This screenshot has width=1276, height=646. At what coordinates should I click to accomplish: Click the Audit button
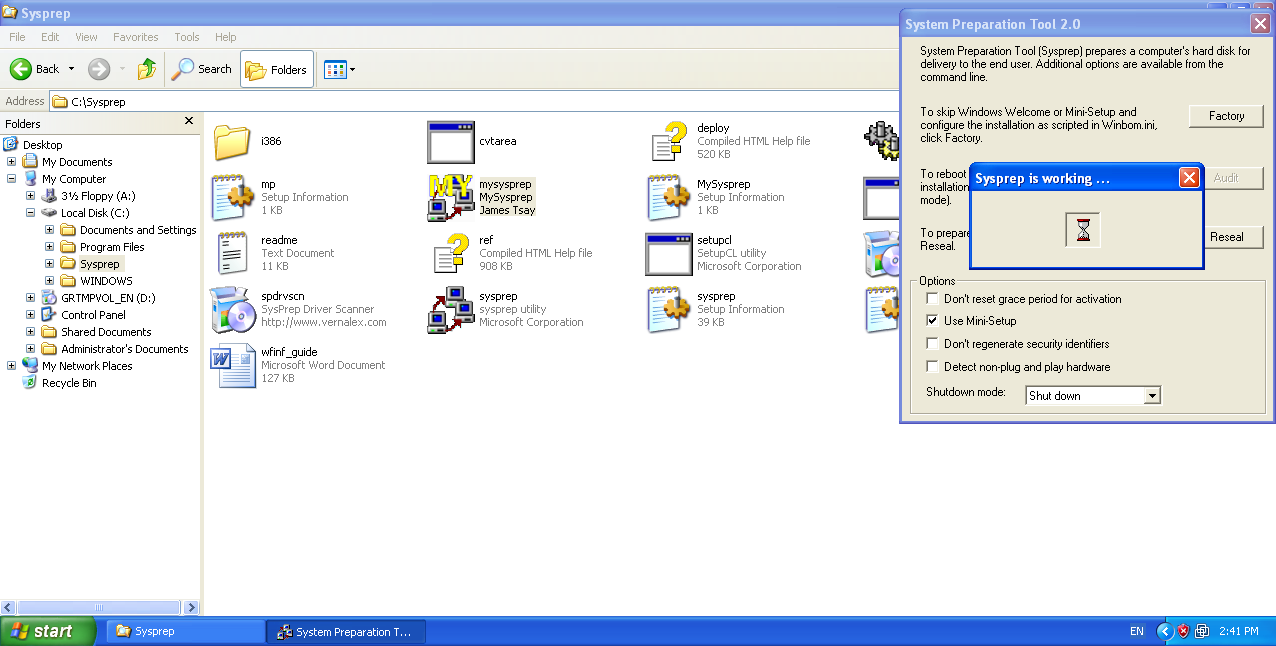1235,178
